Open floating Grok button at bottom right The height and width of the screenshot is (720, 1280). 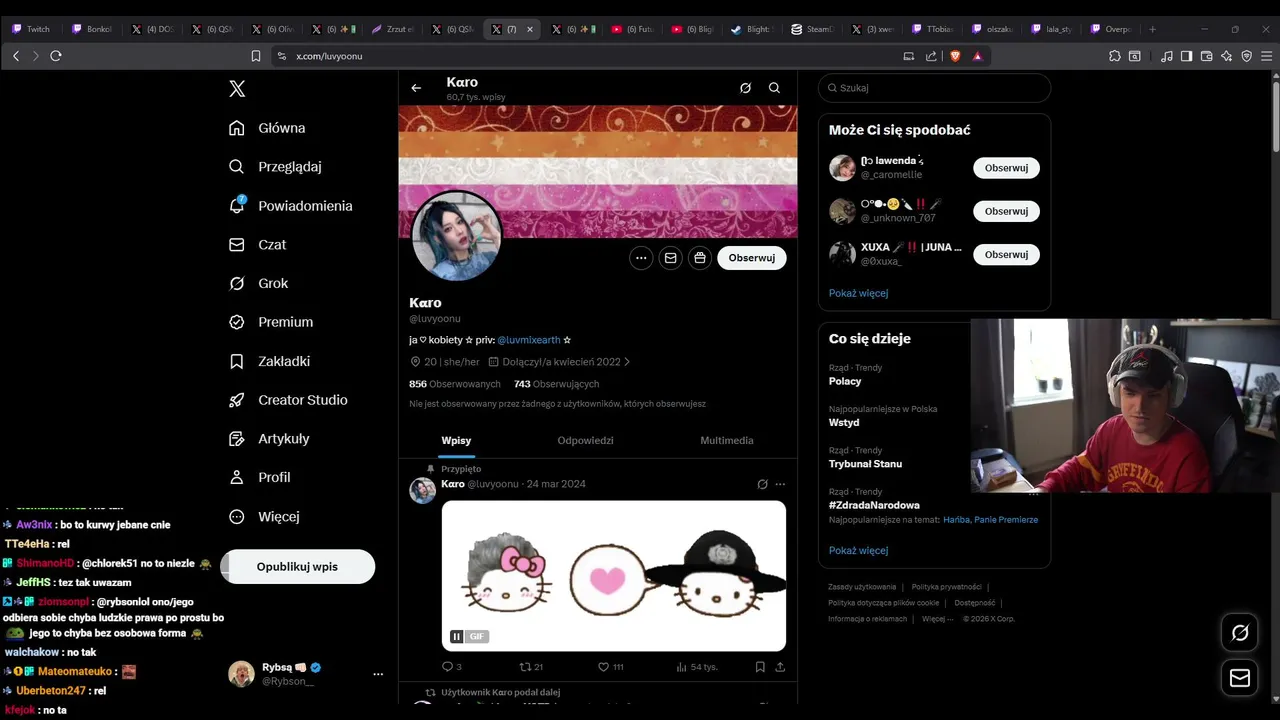pos(1240,632)
